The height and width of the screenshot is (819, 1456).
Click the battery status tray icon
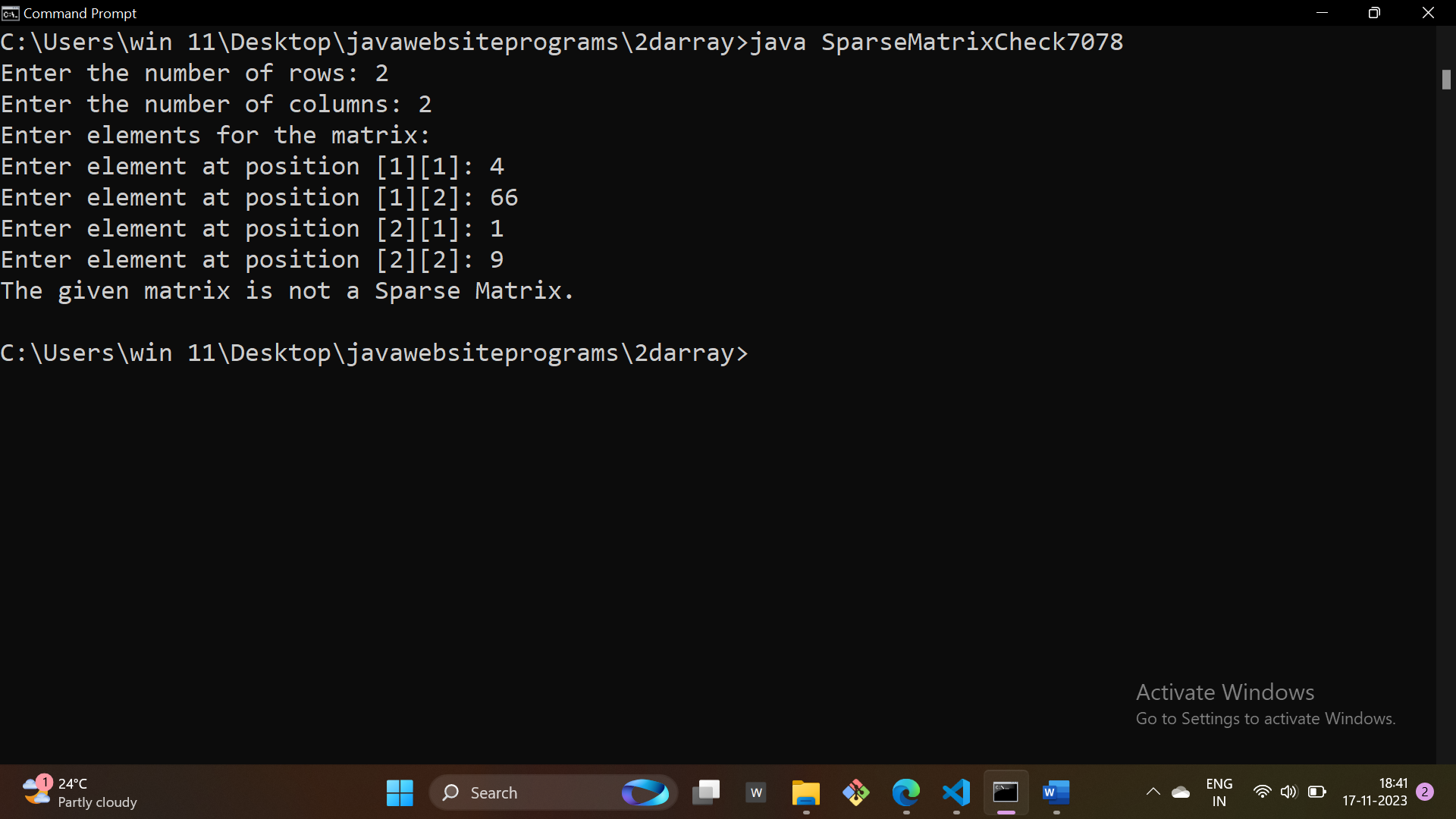(1316, 792)
